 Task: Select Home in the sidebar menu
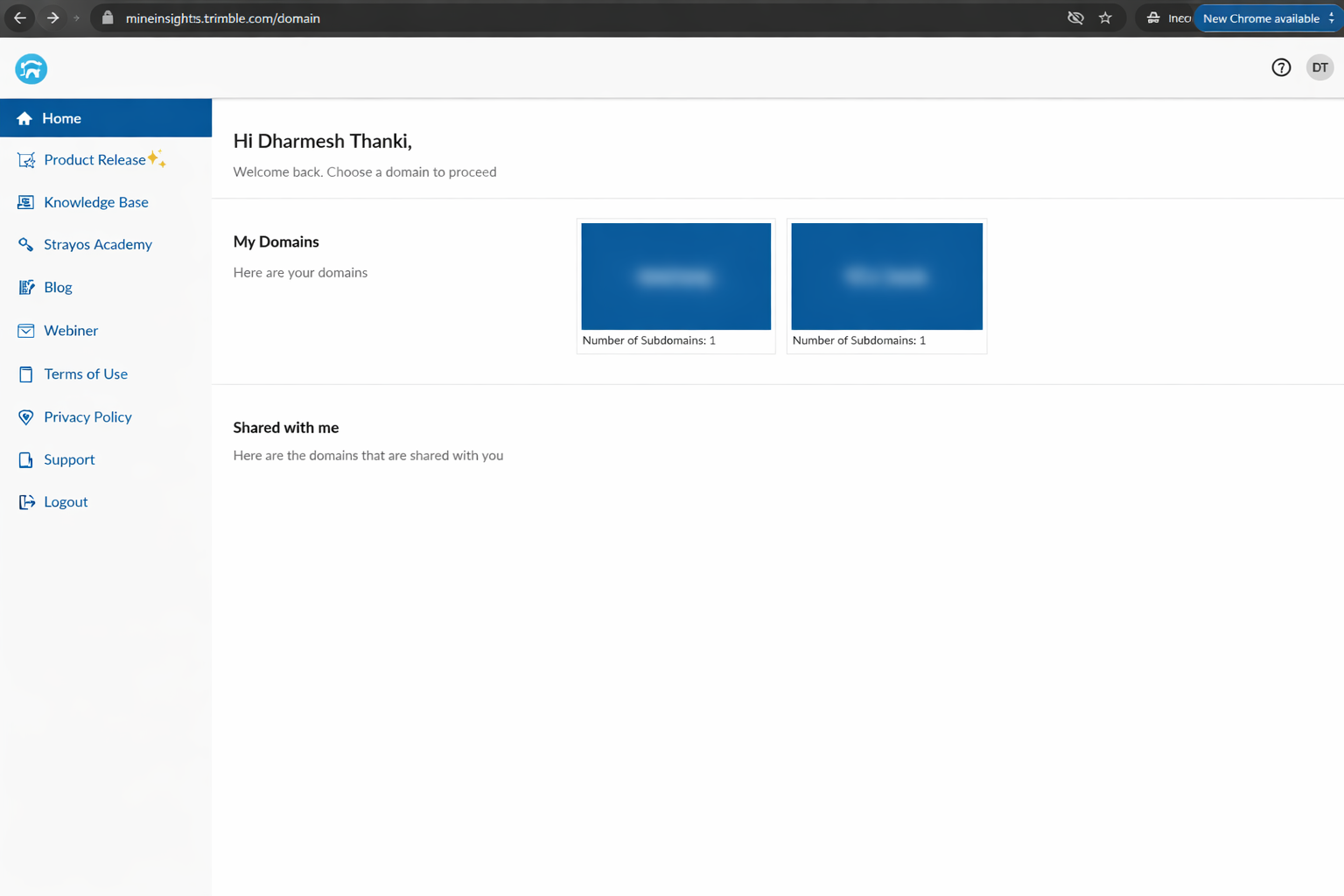[61, 118]
